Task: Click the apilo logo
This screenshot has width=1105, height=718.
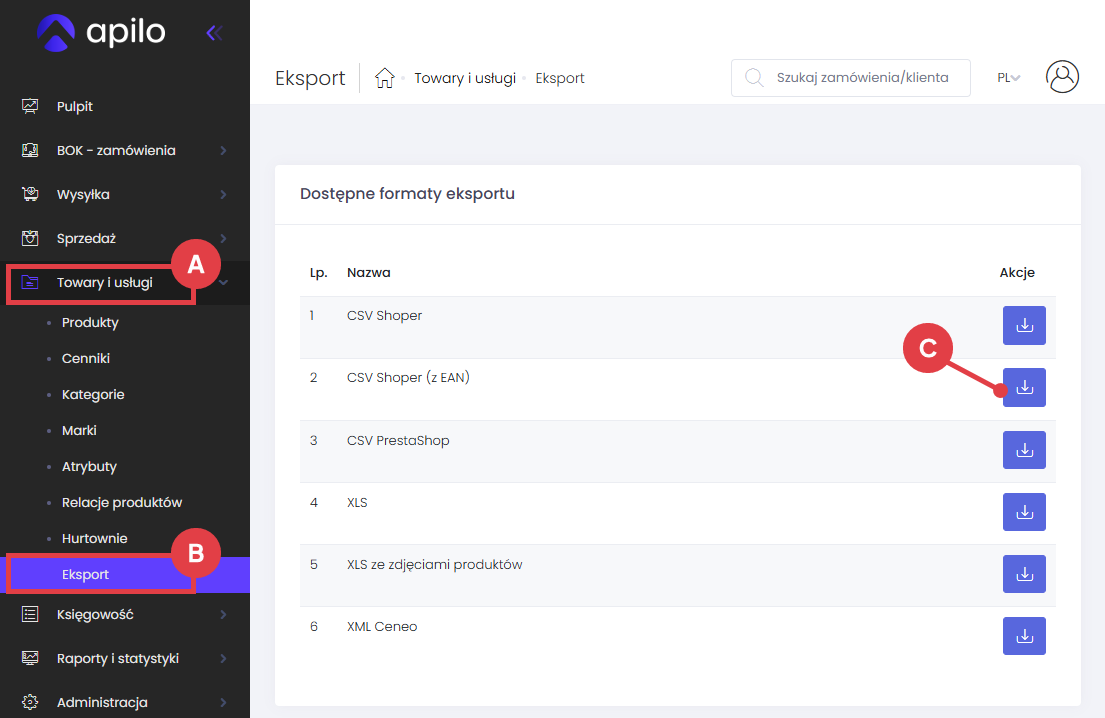Action: [x=100, y=32]
